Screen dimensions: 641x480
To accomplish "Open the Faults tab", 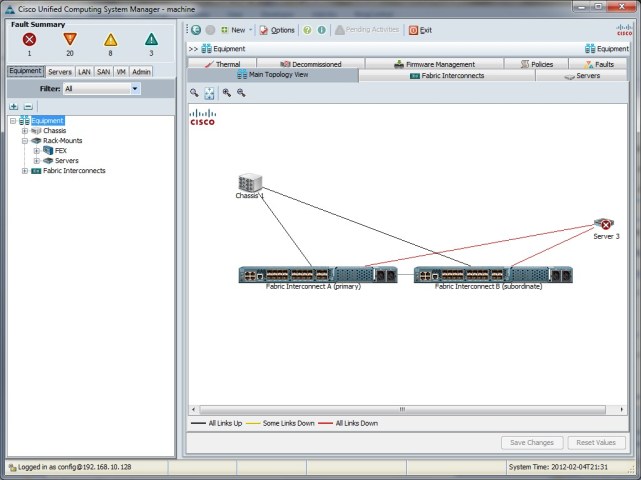I will pyautogui.click(x=598, y=64).
